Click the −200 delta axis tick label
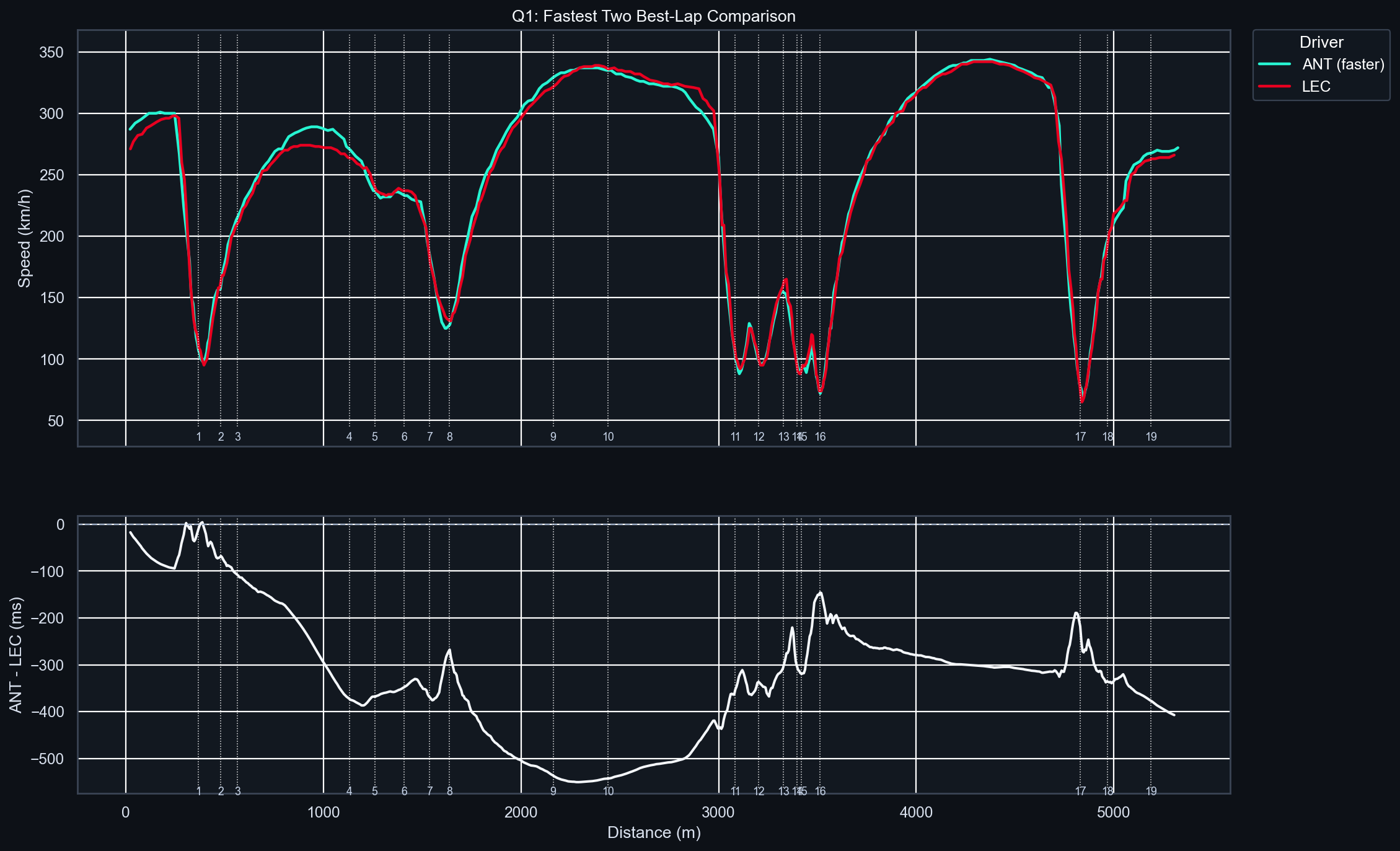Screen dimensions: 1400x851 pyautogui.click(x=47, y=619)
